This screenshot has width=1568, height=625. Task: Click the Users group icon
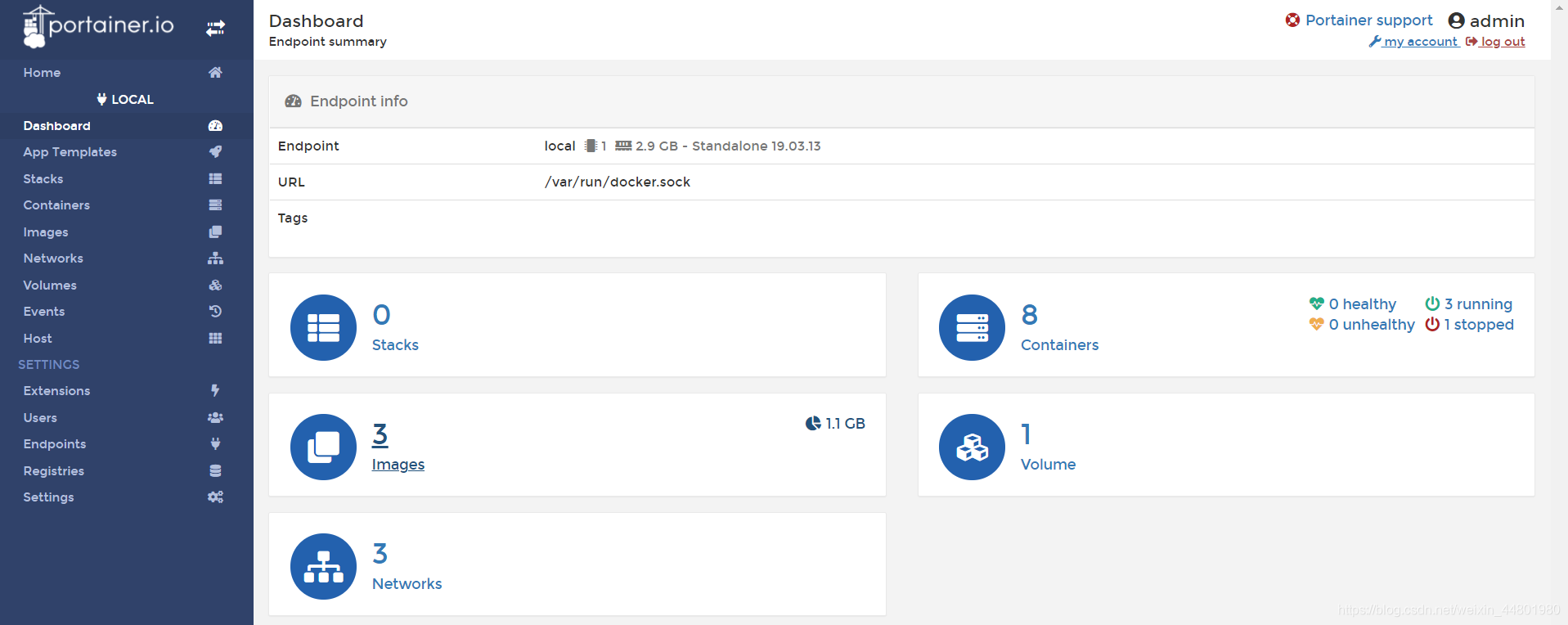click(x=215, y=417)
